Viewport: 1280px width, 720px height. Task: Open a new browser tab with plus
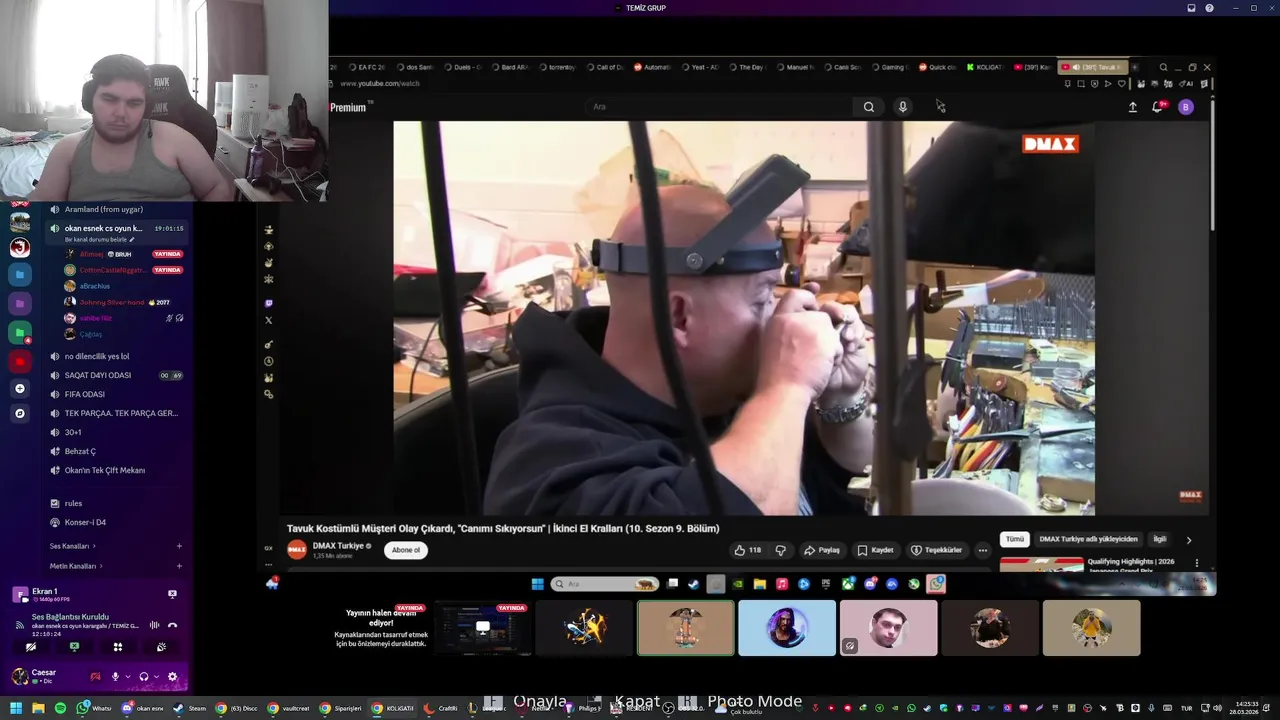1134,67
